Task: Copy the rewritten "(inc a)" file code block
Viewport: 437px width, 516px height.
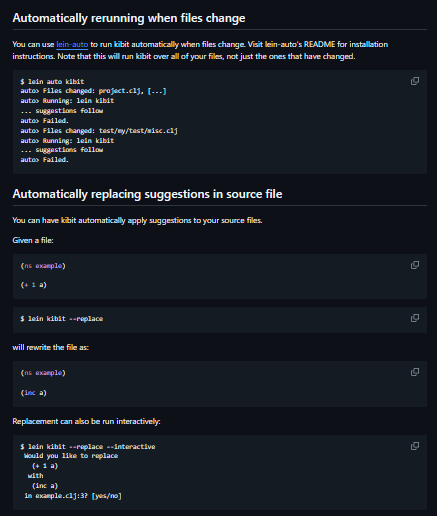Action: click(415, 372)
